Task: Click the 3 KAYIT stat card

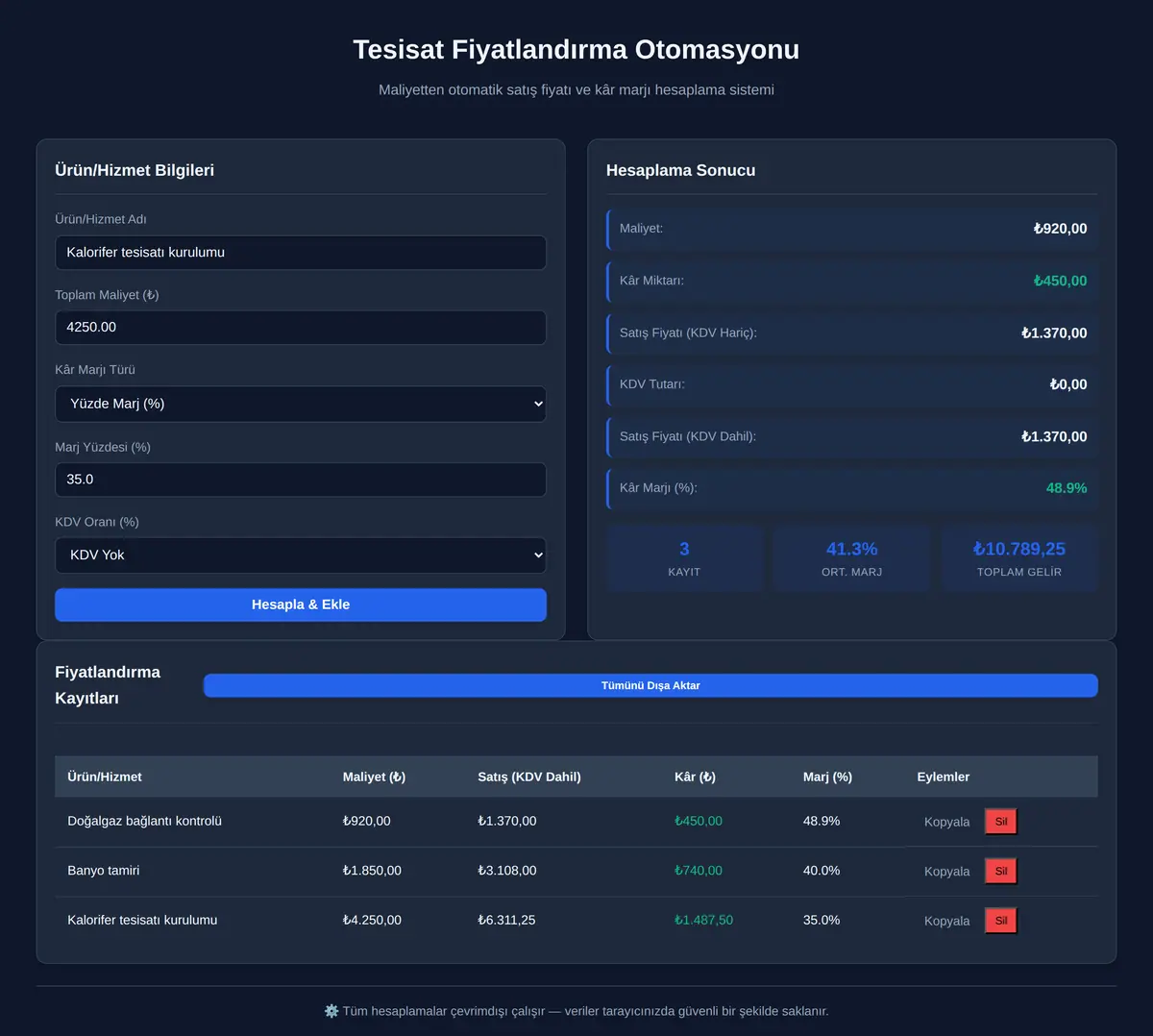Action: click(684, 558)
